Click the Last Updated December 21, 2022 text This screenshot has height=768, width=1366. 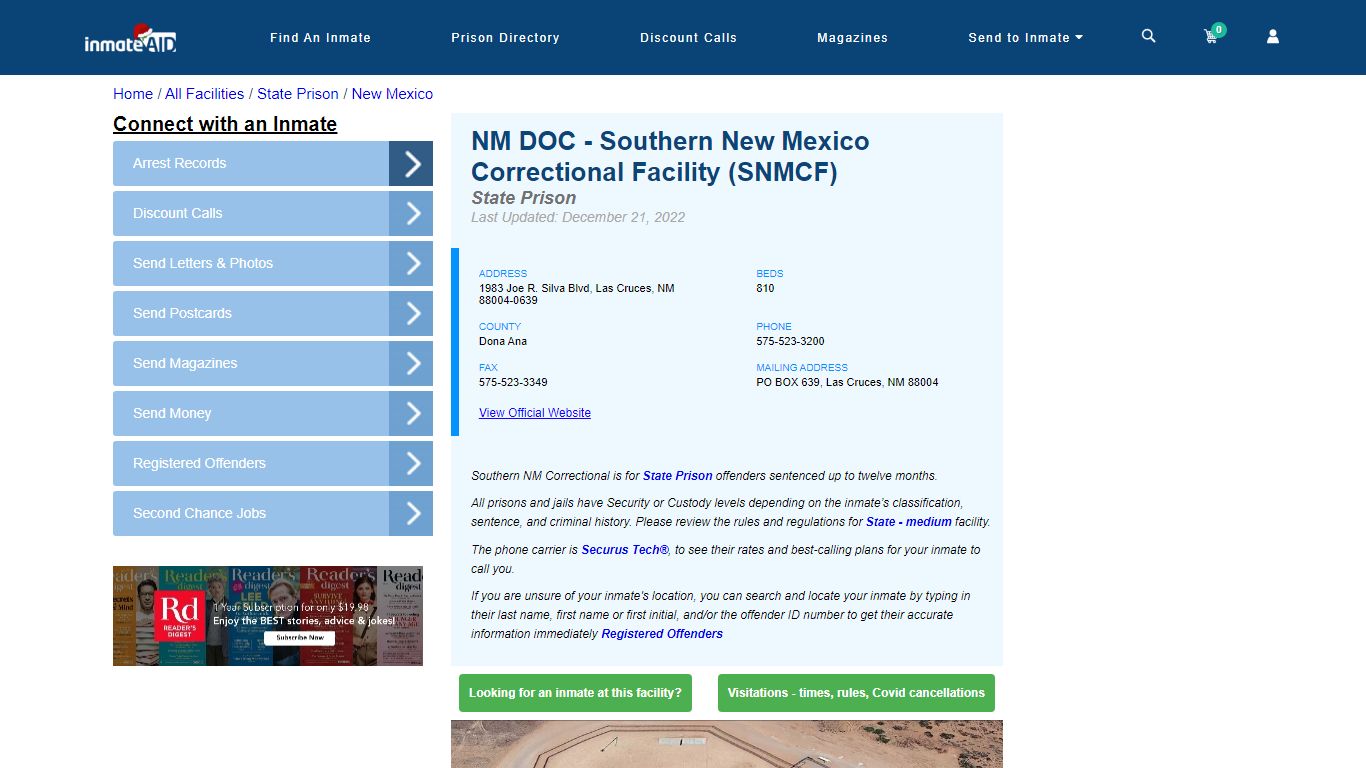578,217
